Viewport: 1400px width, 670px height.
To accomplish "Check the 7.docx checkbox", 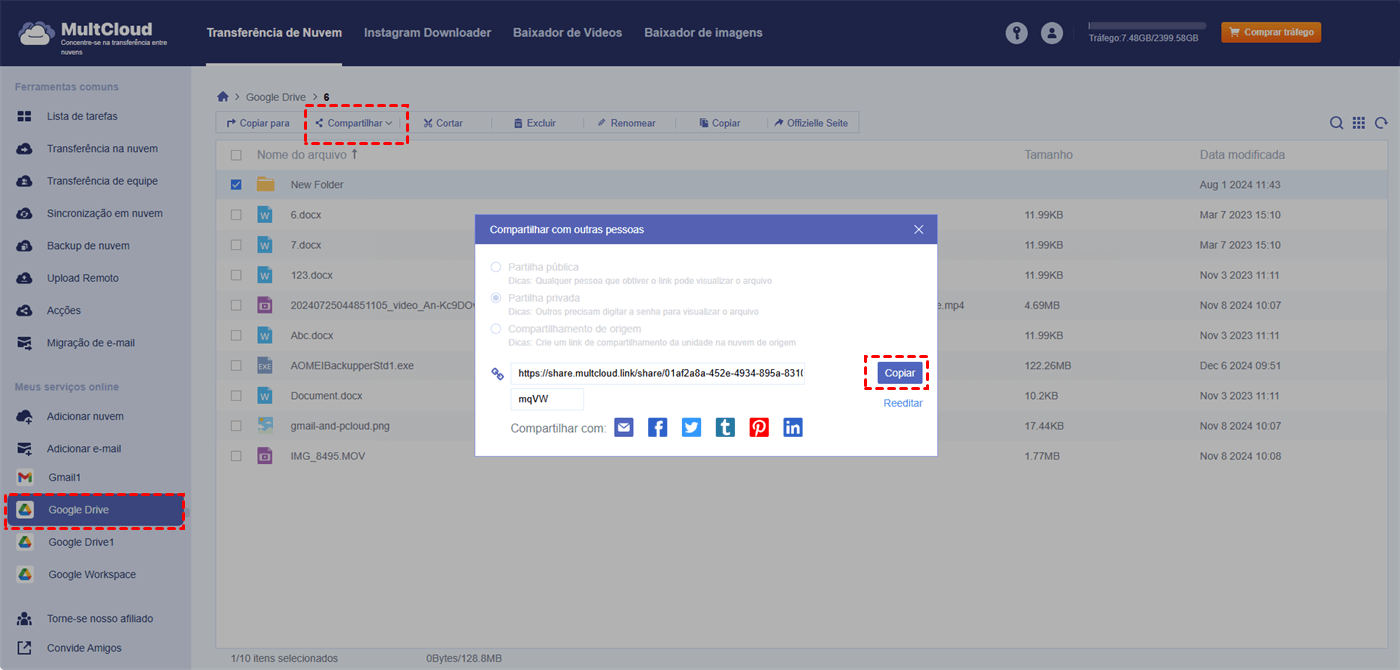I will [x=236, y=245].
